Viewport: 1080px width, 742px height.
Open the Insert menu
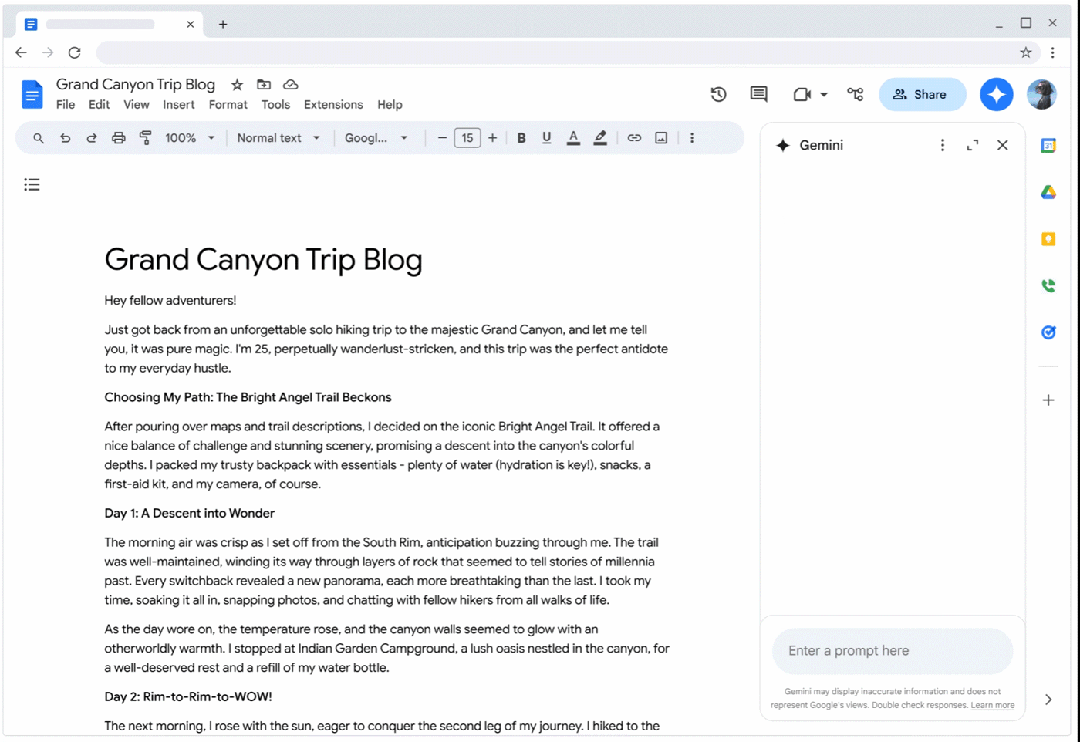pos(179,105)
